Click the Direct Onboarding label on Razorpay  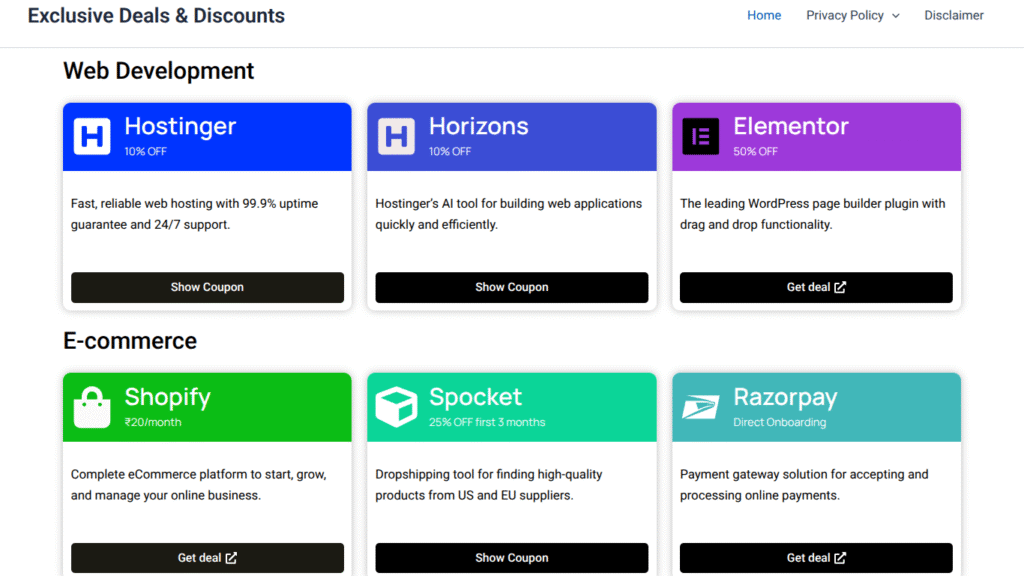(780, 423)
